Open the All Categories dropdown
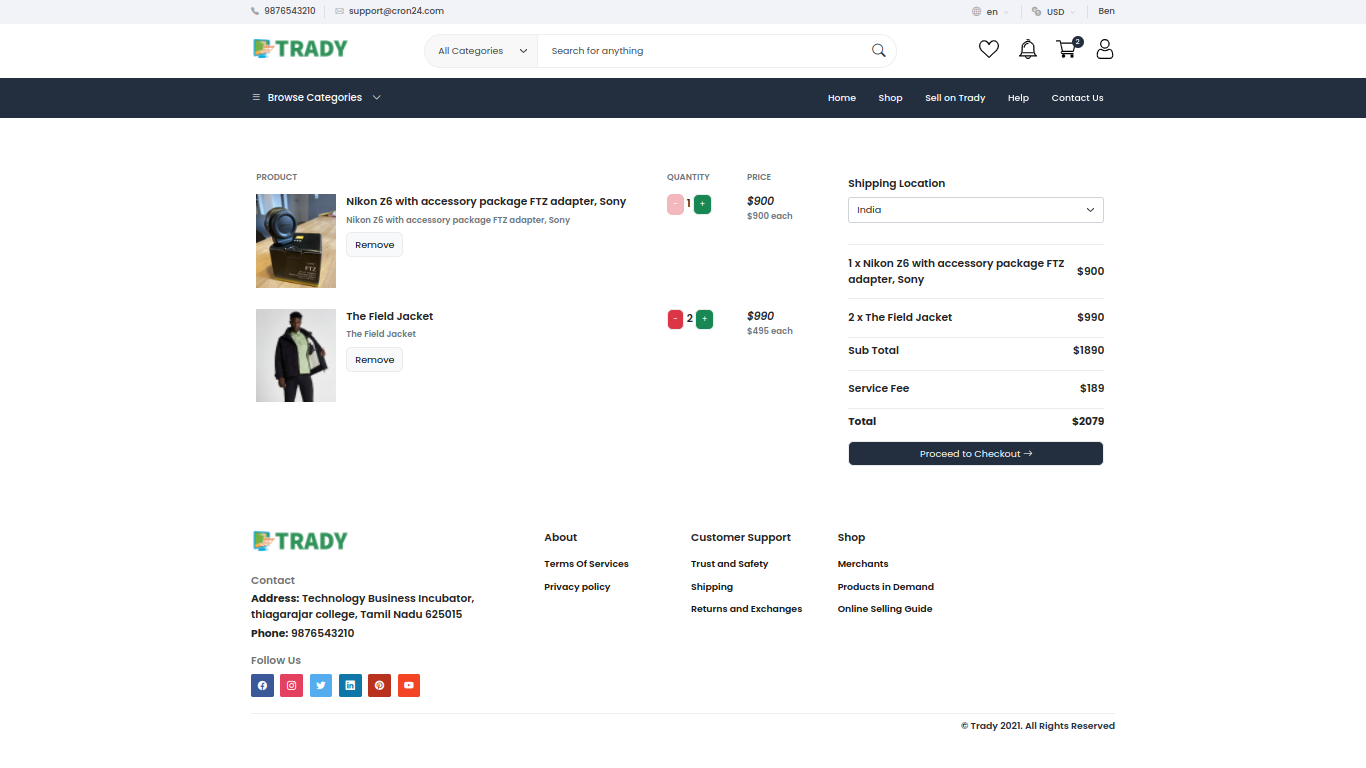The image size is (1366, 768). [x=481, y=50]
